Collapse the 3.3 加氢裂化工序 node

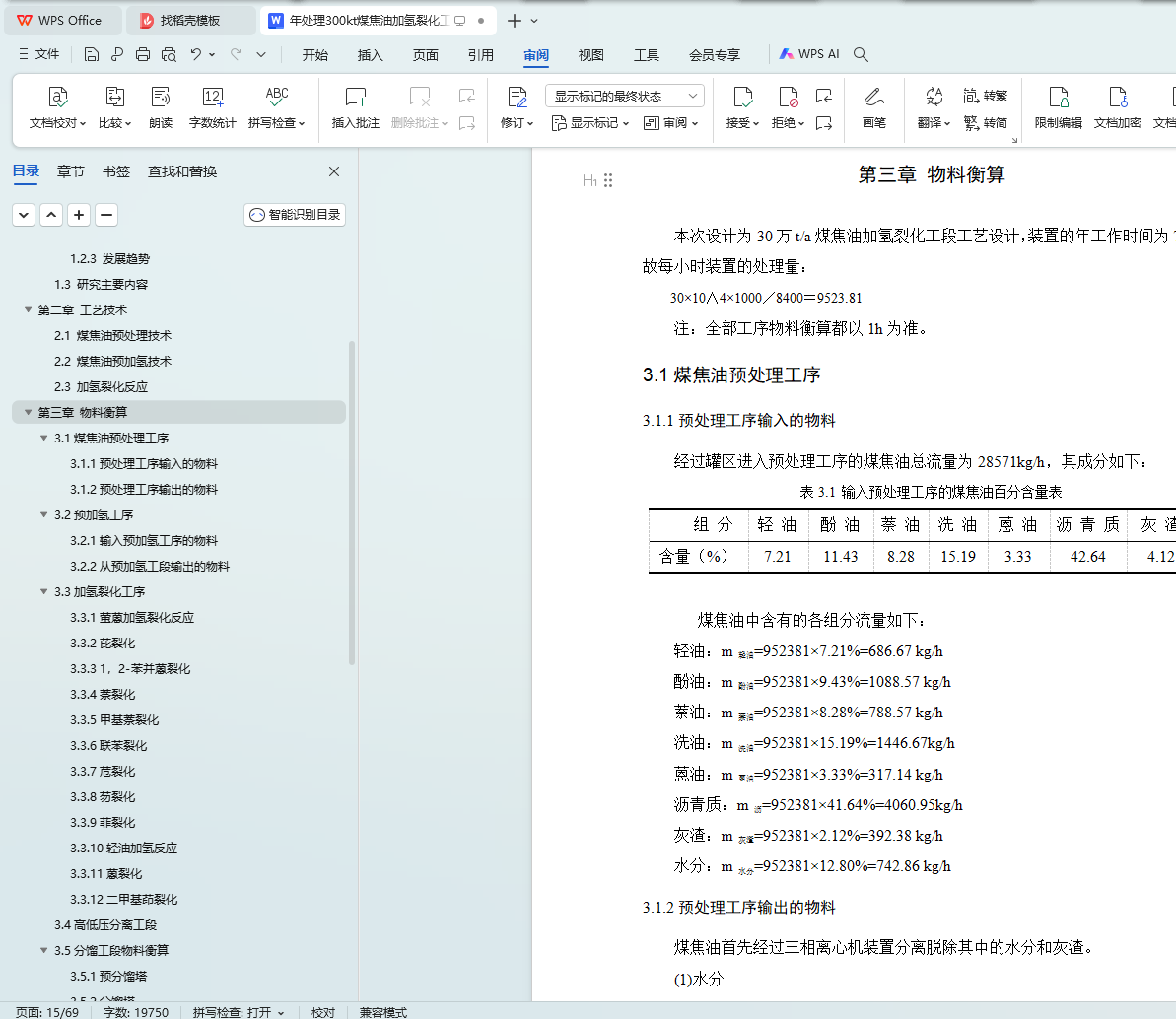pyautogui.click(x=43, y=591)
